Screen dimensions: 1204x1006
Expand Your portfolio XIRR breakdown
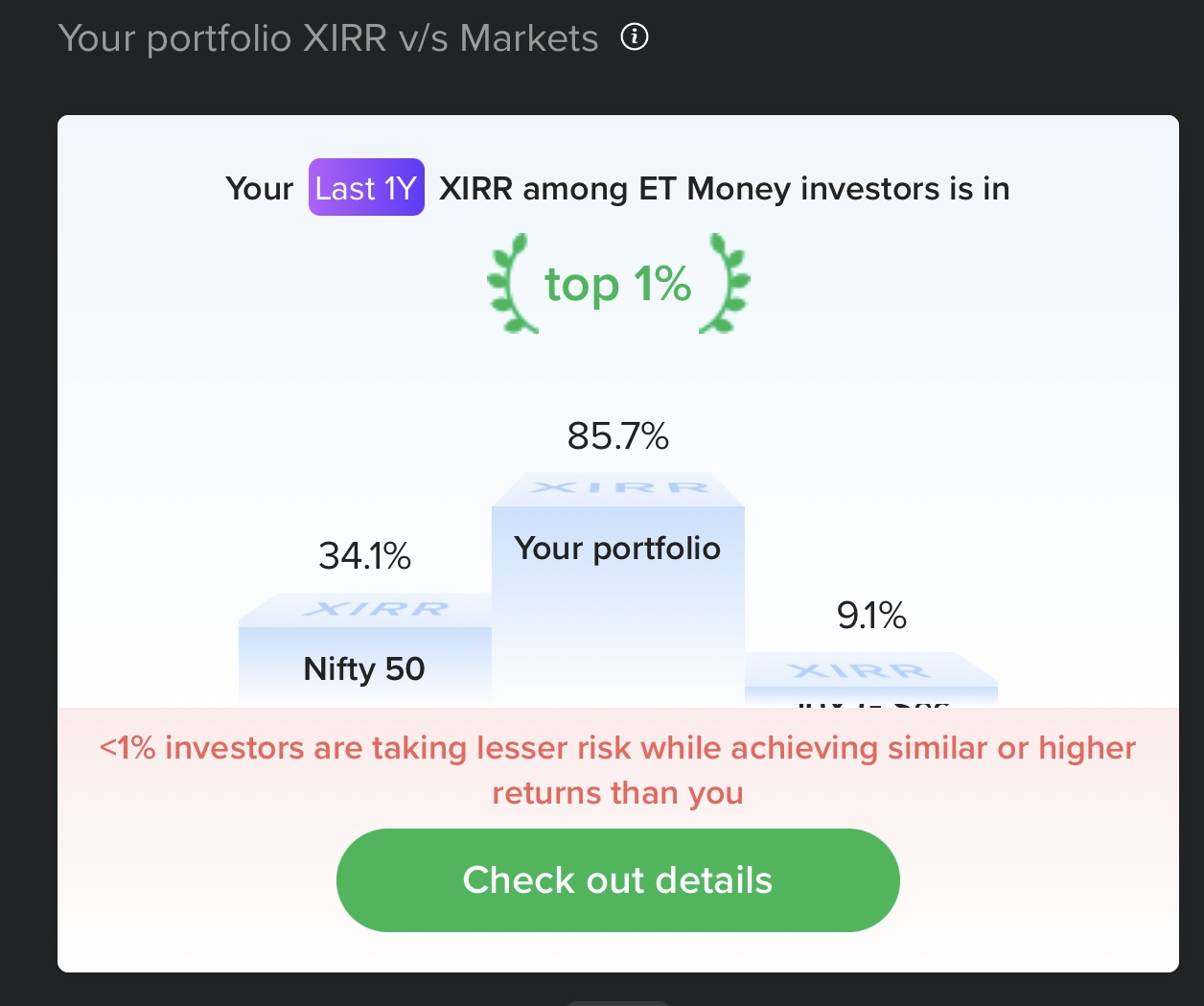point(618,548)
